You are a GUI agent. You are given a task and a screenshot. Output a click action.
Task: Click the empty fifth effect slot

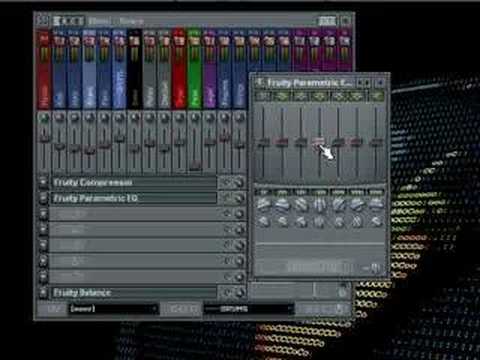(x=133, y=245)
